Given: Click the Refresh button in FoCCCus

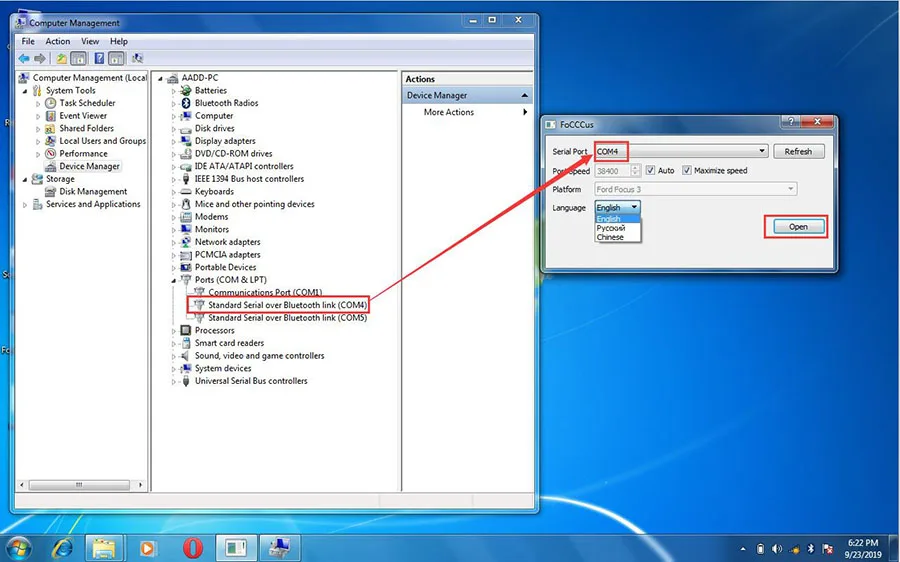Looking at the screenshot, I should click(798, 152).
